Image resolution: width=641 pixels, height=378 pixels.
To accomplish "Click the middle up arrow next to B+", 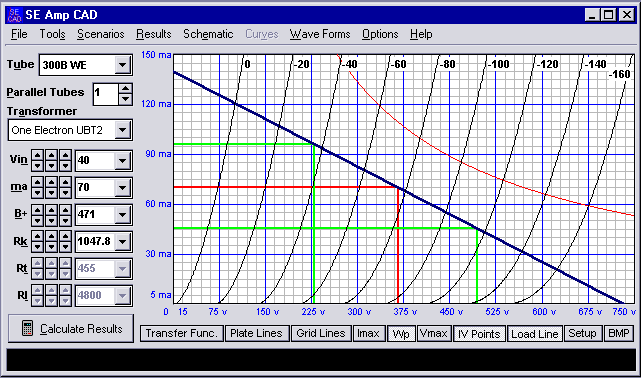I will (x=51, y=210).
